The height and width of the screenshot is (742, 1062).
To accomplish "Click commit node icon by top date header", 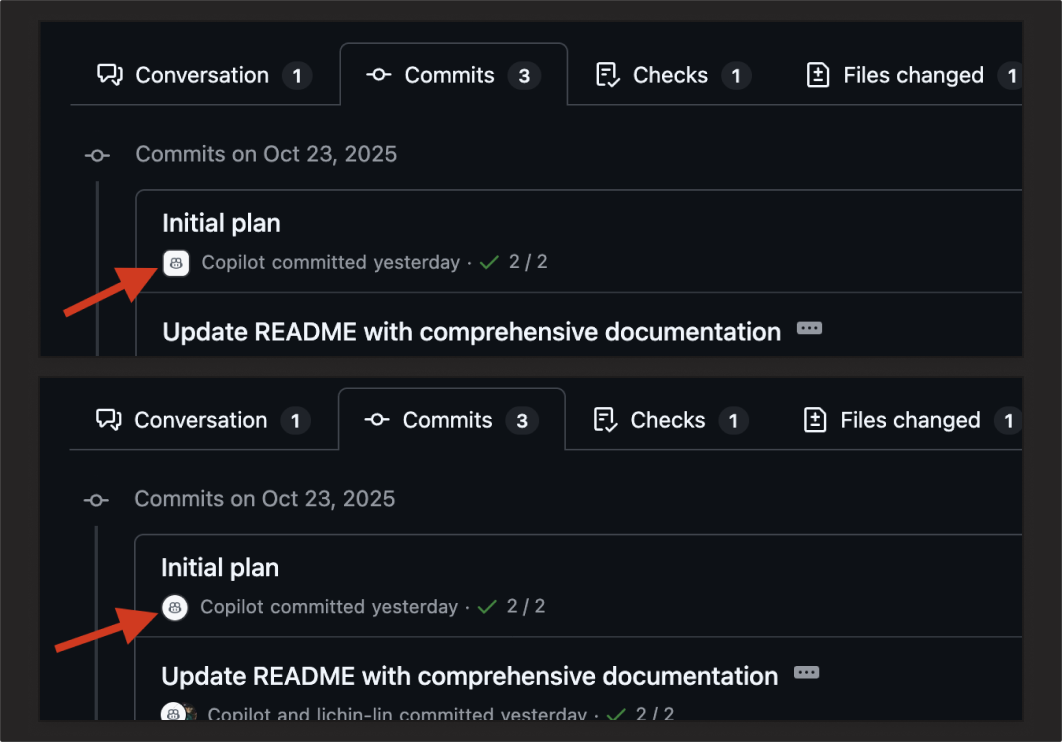I will tap(98, 156).
